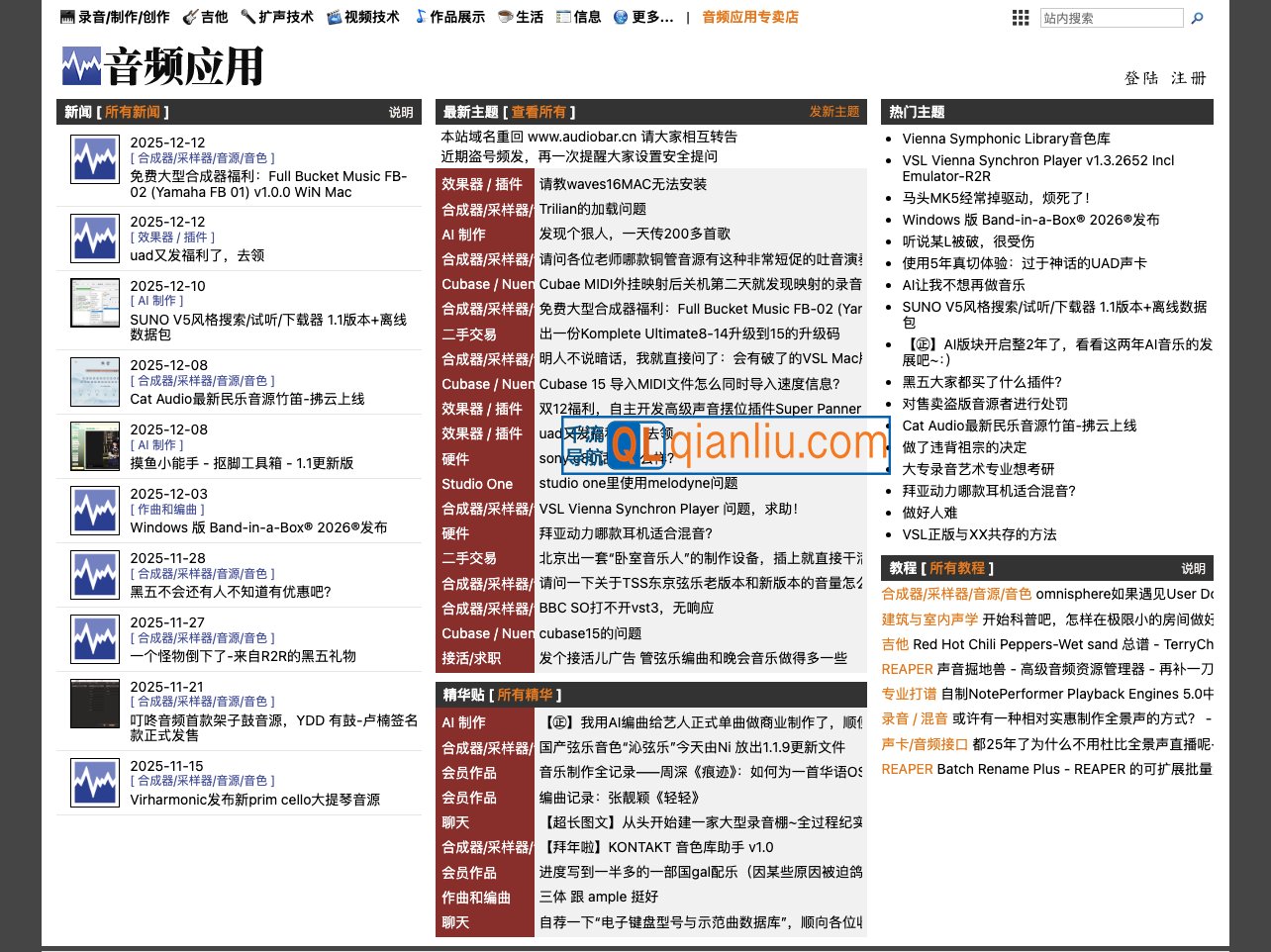The image size is (1271, 952).
Task: Click the grid apps icon near the search box
Action: click(1020, 17)
